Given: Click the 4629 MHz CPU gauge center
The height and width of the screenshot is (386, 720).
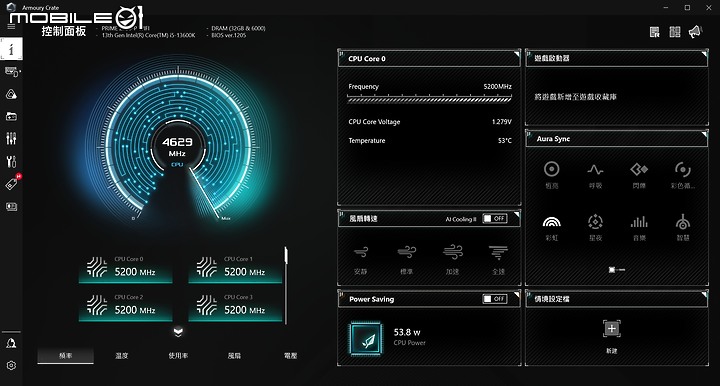Looking at the screenshot, I should coord(177,147).
